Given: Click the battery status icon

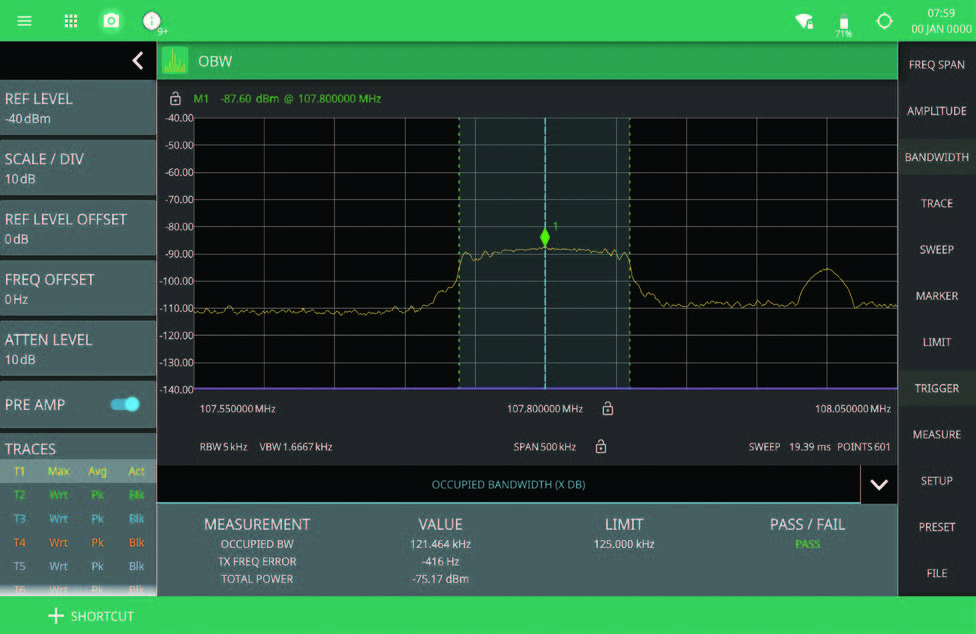Looking at the screenshot, I should [x=843, y=23].
